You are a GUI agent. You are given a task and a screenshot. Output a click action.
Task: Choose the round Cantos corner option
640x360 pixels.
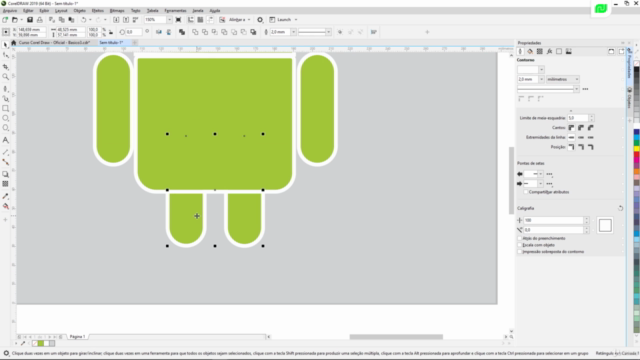point(581,128)
